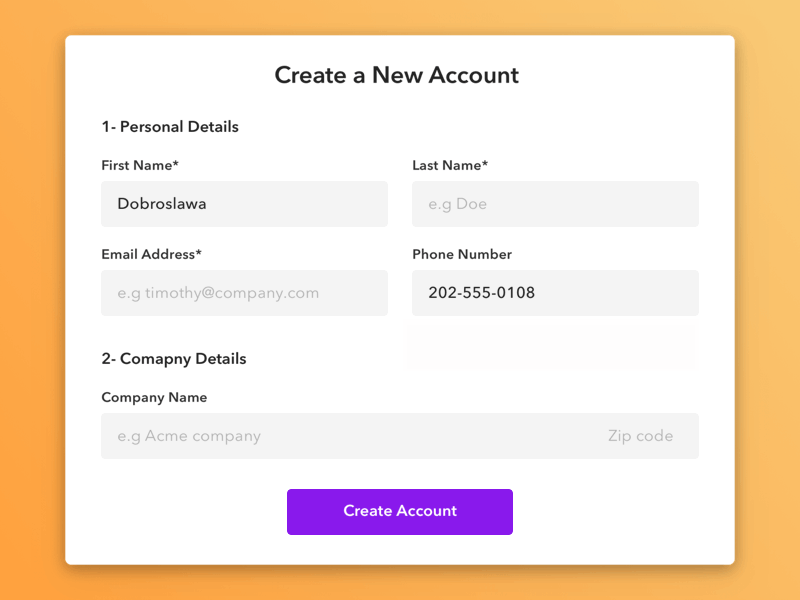The width and height of the screenshot is (800, 600).
Task: Click the Zip code placeholder text
Action: pyautogui.click(x=640, y=436)
